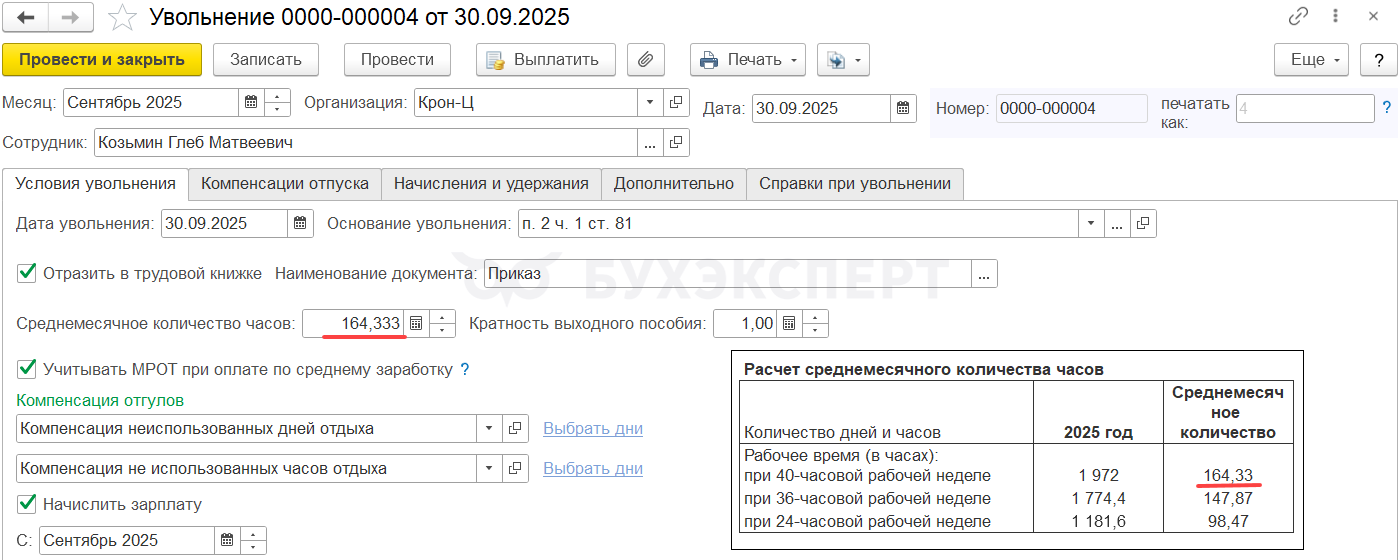
Task: Switch to Компенсации отпуска tab
Action: click(285, 184)
